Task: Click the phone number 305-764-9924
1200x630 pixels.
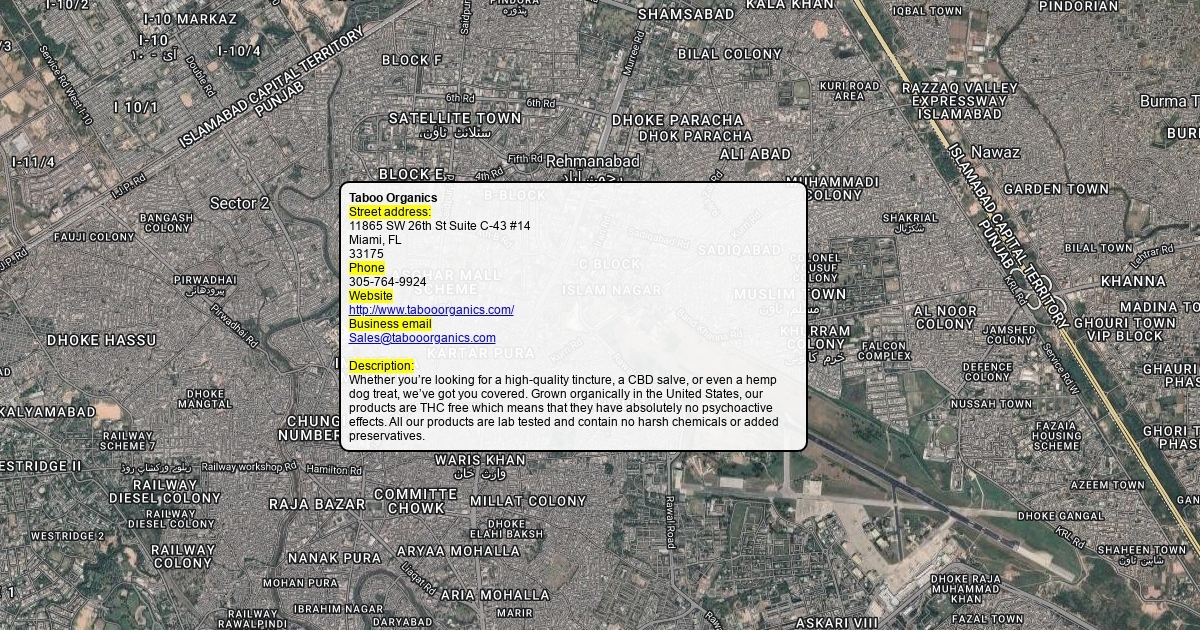Action: coord(387,282)
